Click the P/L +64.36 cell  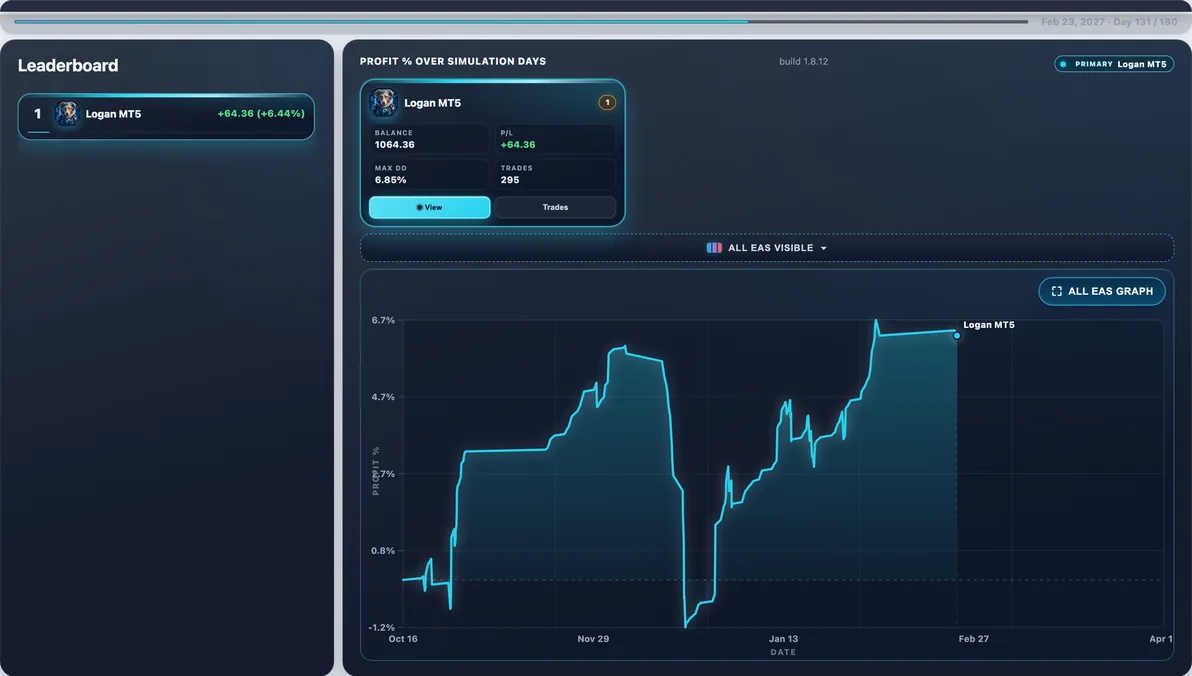pyautogui.click(x=555, y=139)
